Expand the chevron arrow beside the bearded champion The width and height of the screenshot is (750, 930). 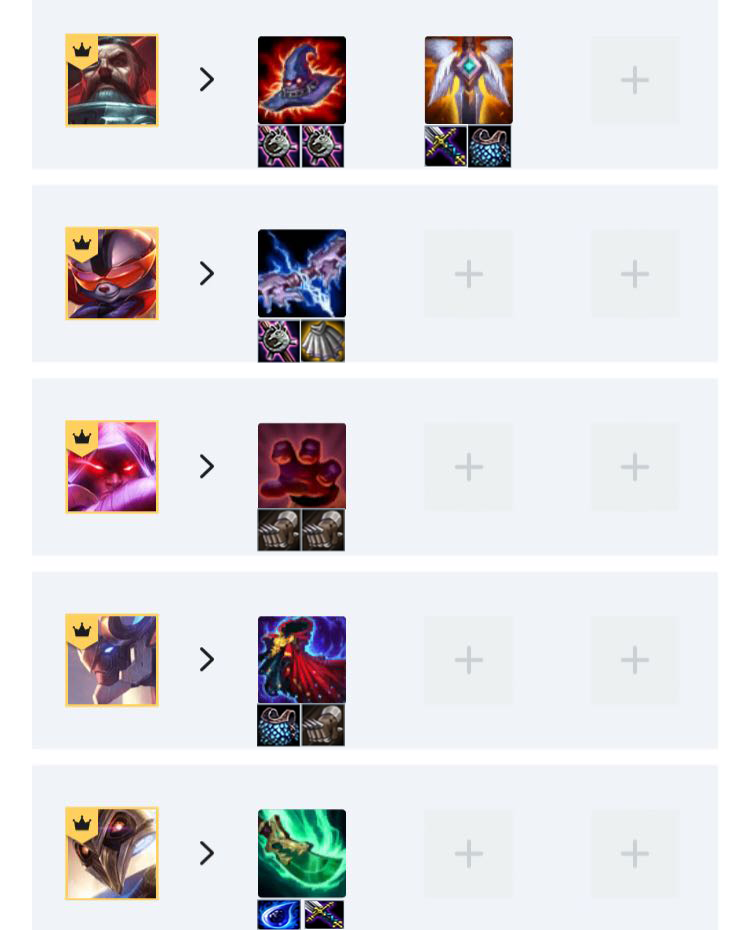click(206, 79)
